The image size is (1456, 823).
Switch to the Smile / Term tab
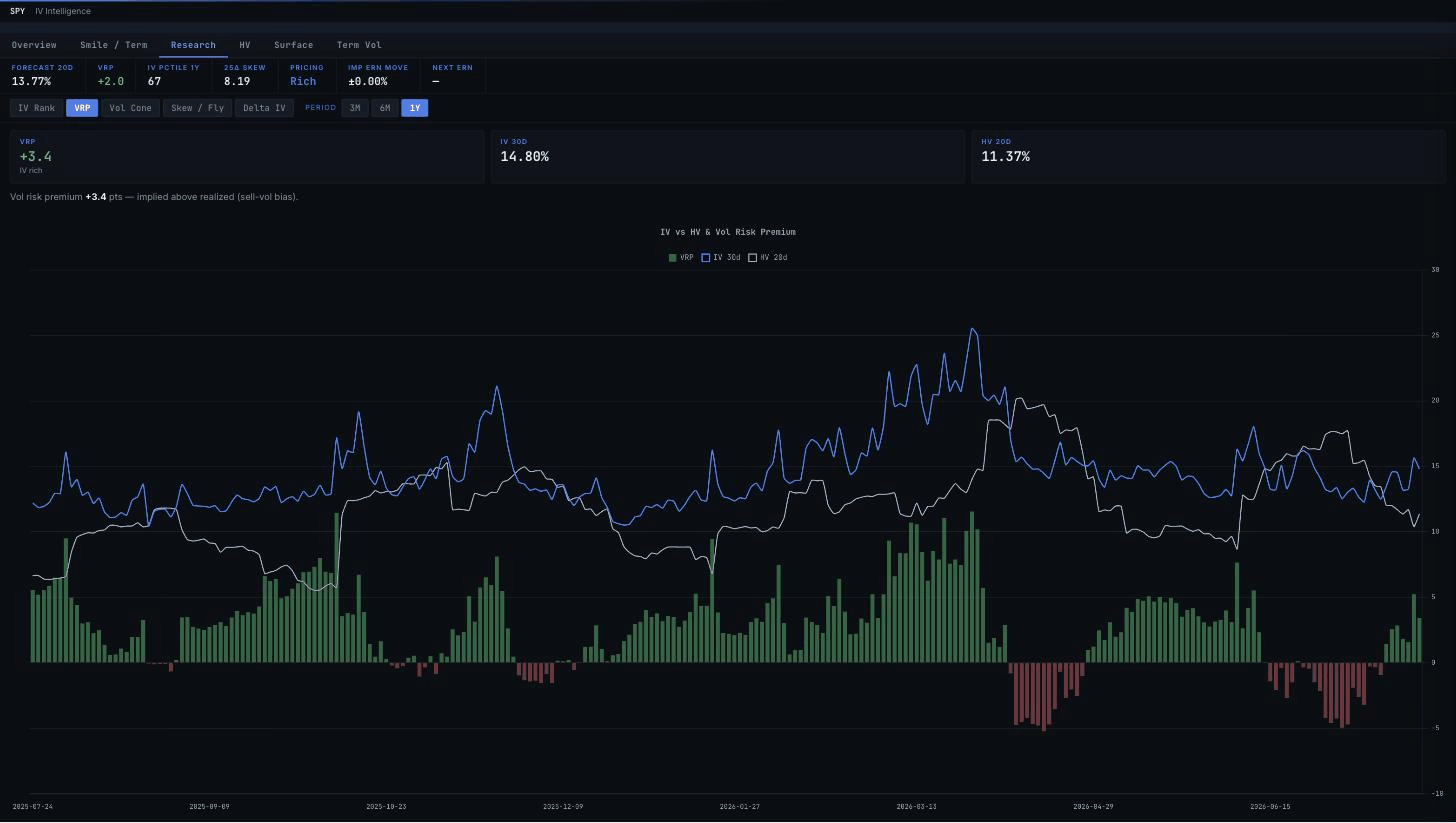click(x=113, y=45)
